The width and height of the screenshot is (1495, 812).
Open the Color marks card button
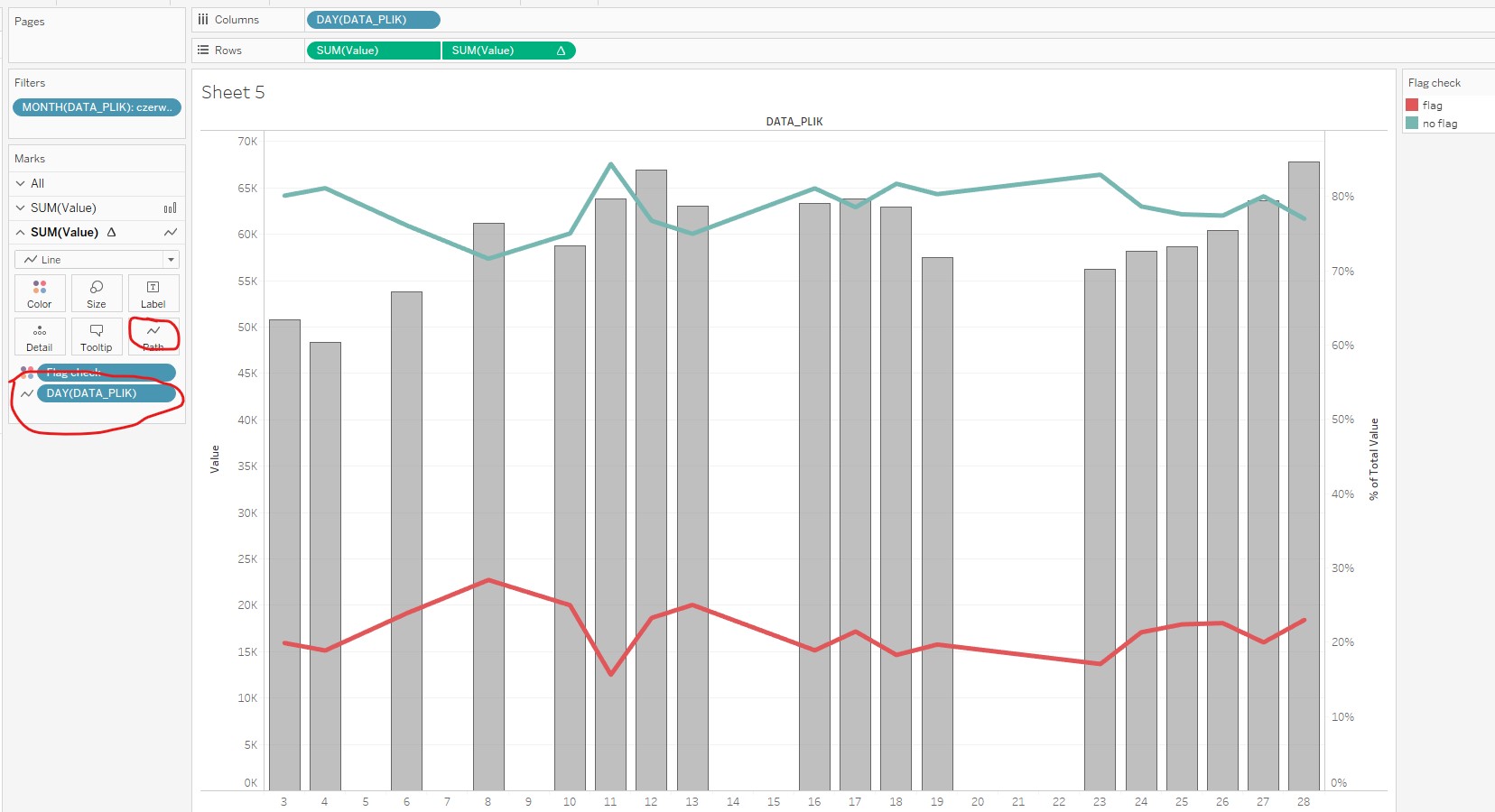40,293
